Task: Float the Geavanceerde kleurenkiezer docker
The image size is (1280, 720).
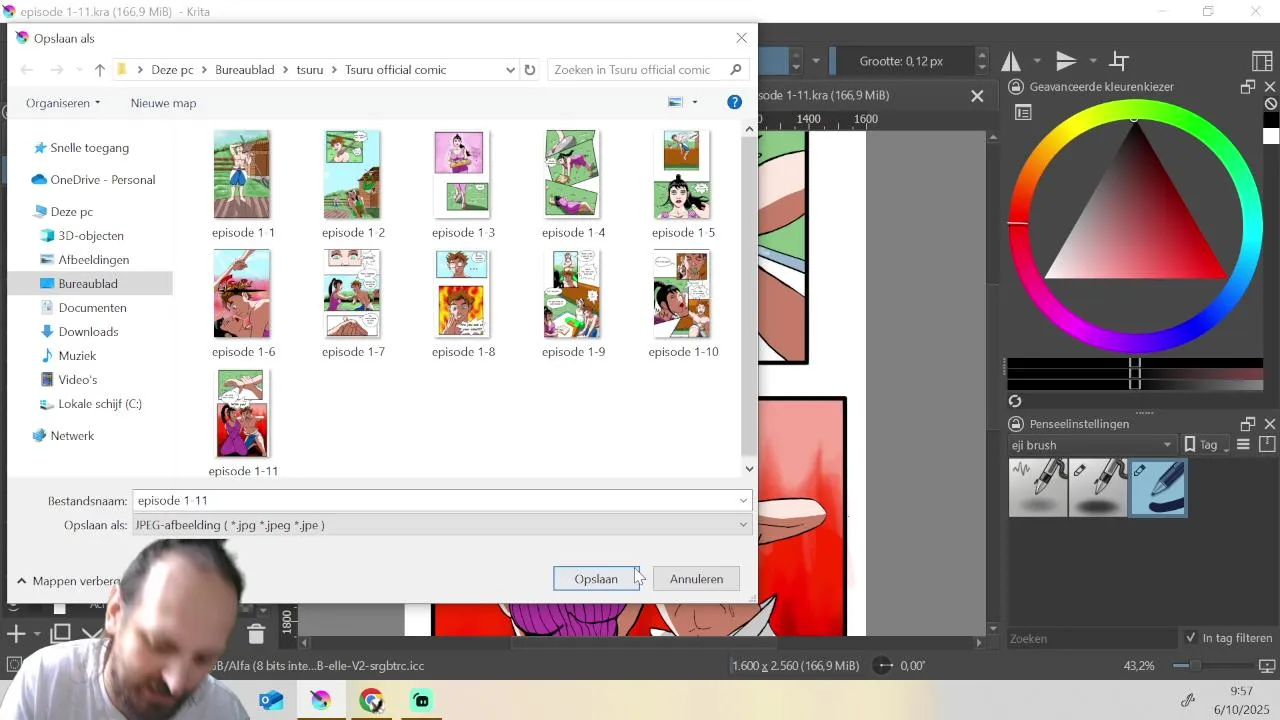Action: click(1248, 87)
